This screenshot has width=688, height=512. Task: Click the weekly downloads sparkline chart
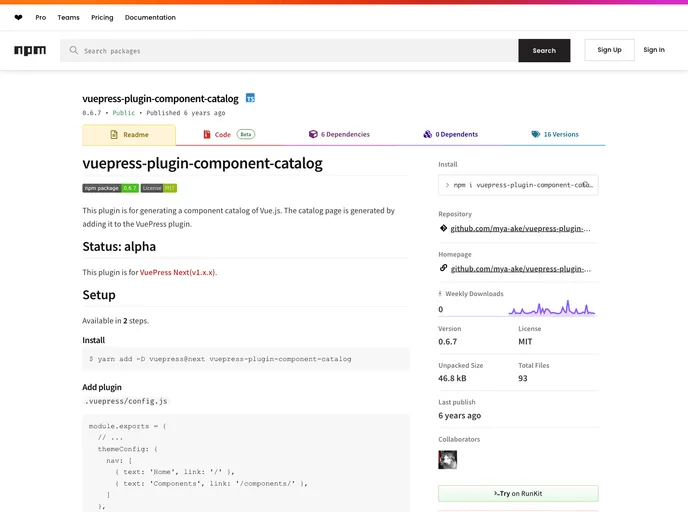click(552, 308)
